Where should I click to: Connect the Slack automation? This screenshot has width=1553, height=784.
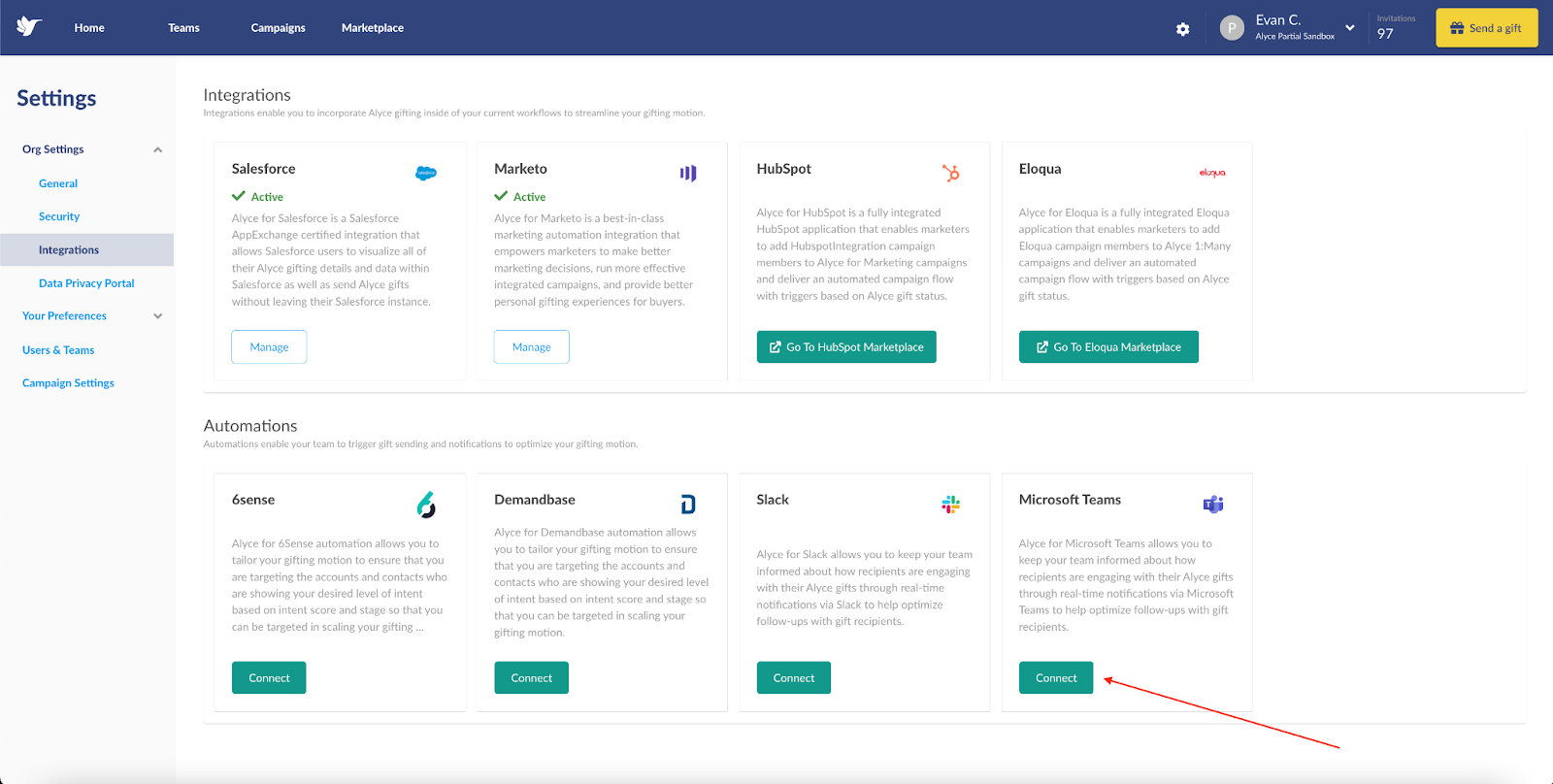coord(794,677)
